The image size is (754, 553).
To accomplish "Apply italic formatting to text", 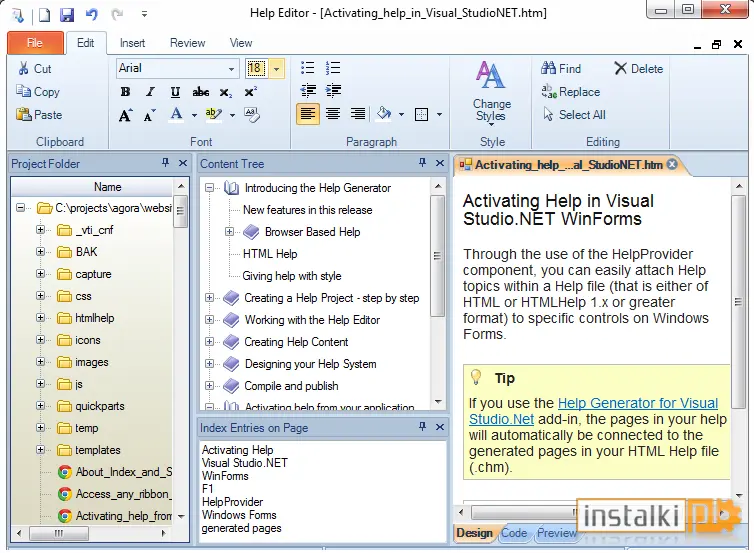I will click(x=150, y=91).
